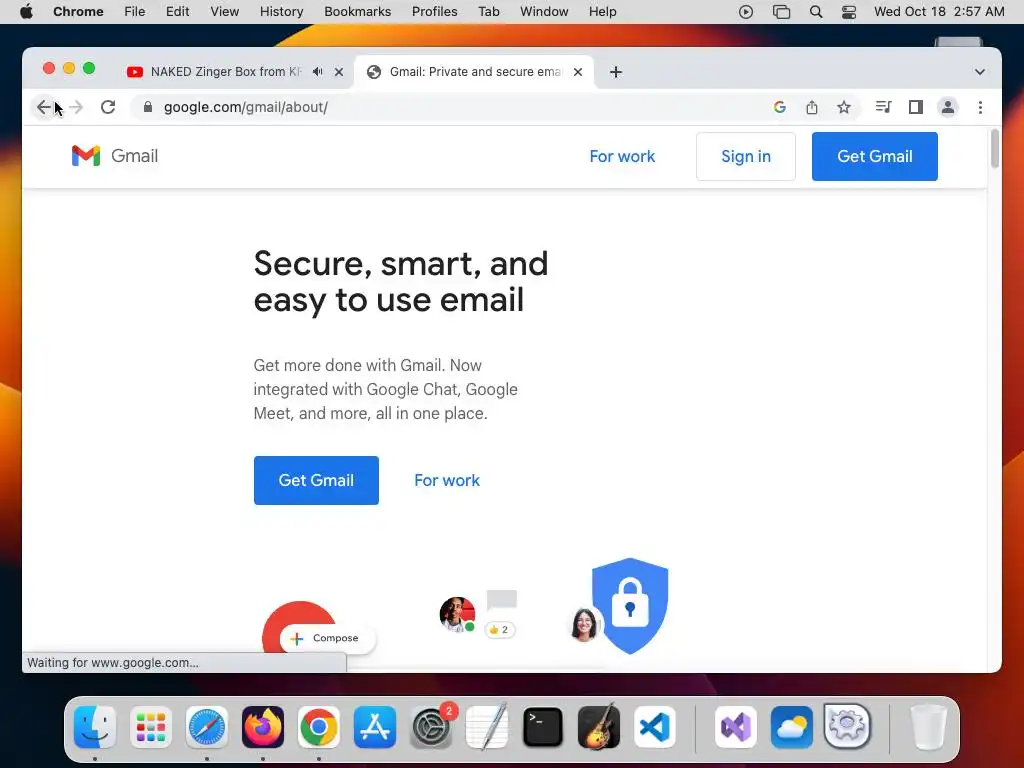Close the NAKED Zinger Box tab

(339, 72)
